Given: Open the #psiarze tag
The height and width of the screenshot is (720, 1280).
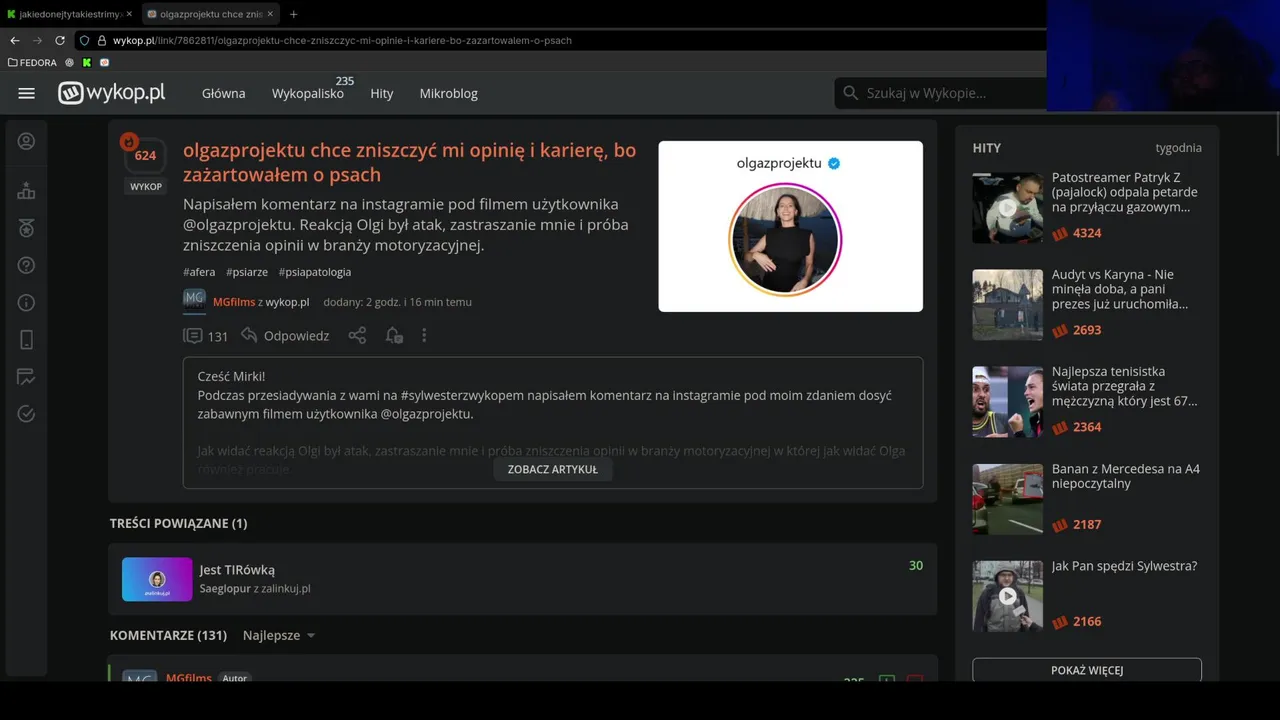Looking at the screenshot, I should [247, 272].
